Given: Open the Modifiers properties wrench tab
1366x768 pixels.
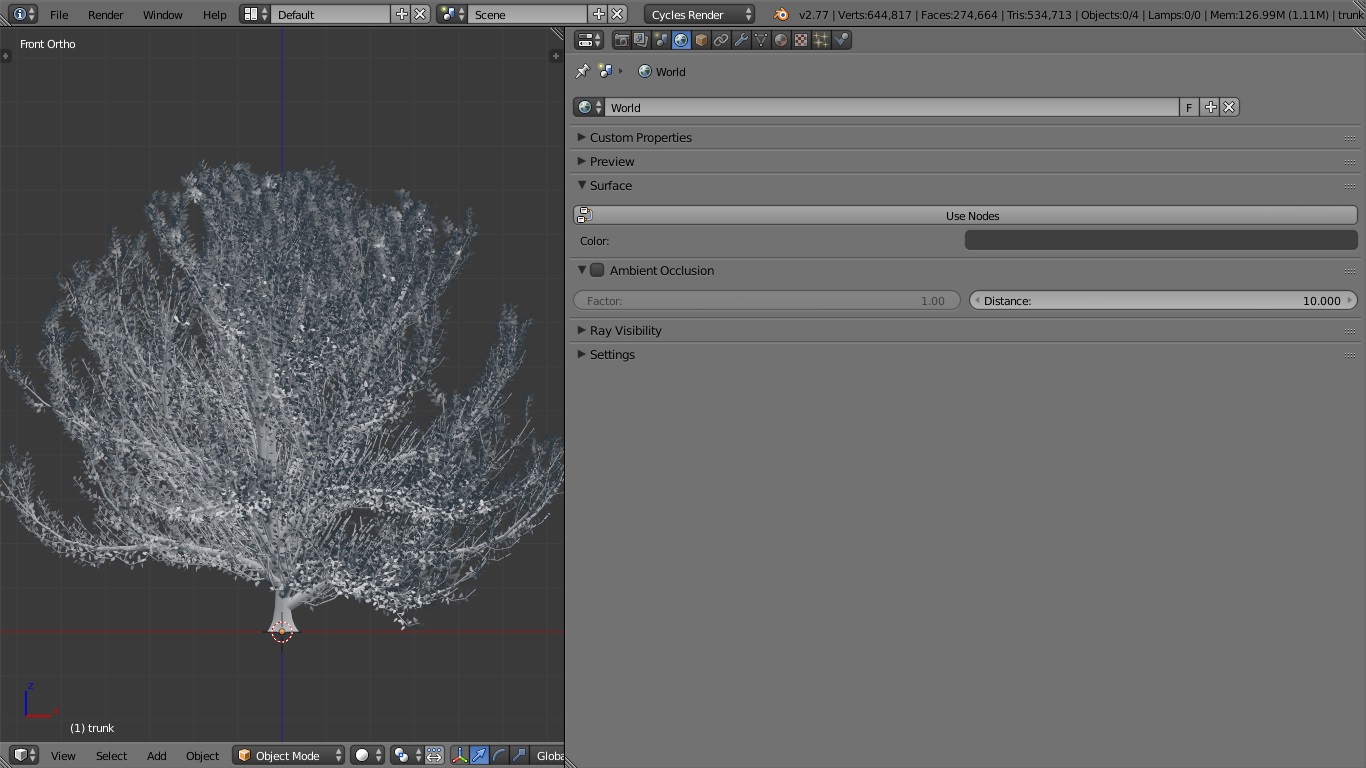Looking at the screenshot, I should pos(741,40).
